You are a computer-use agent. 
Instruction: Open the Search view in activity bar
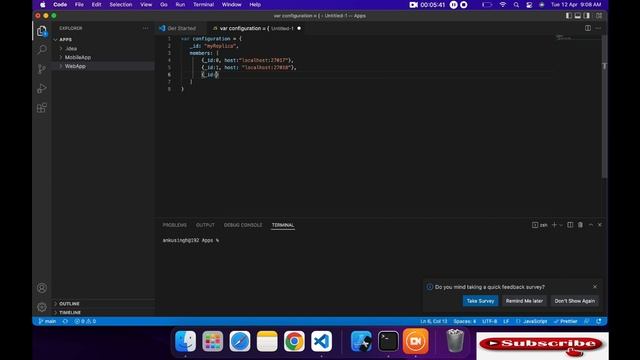click(x=42, y=50)
